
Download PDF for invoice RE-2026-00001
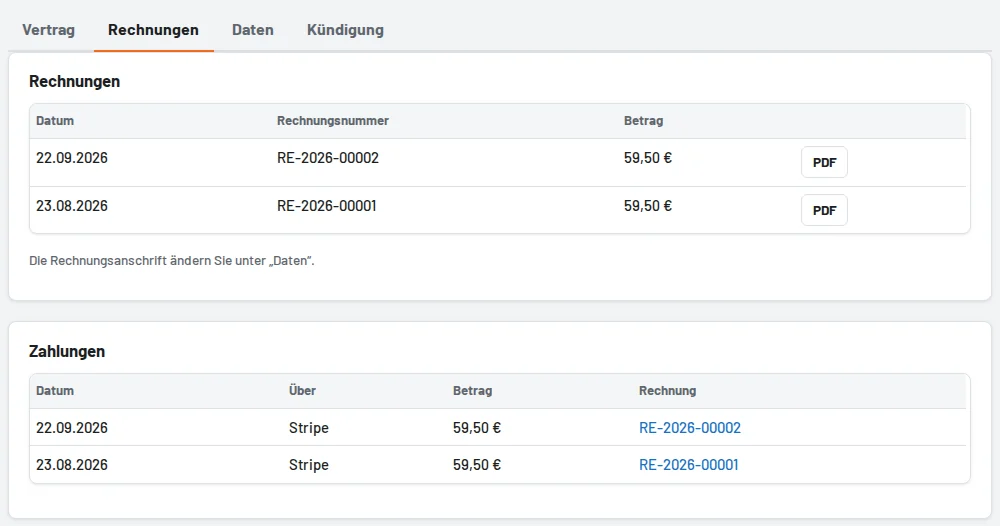pos(824,210)
